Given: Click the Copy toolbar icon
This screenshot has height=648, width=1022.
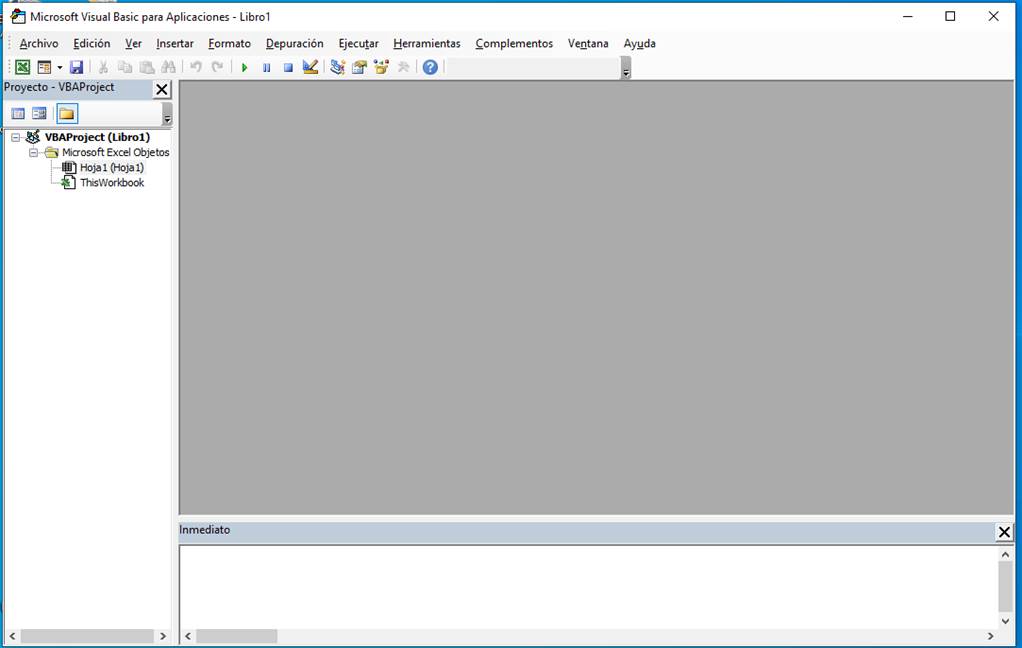Looking at the screenshot, I should click(124, 67).
